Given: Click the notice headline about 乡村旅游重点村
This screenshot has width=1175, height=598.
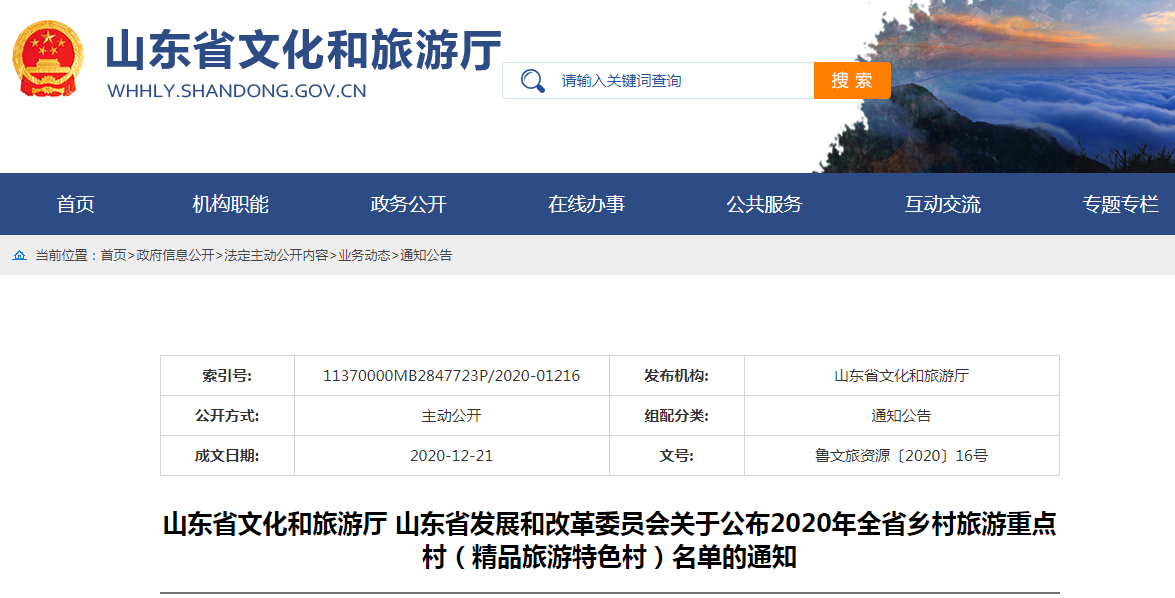Looking at the screenshot, I should click(x=609, y=540).
